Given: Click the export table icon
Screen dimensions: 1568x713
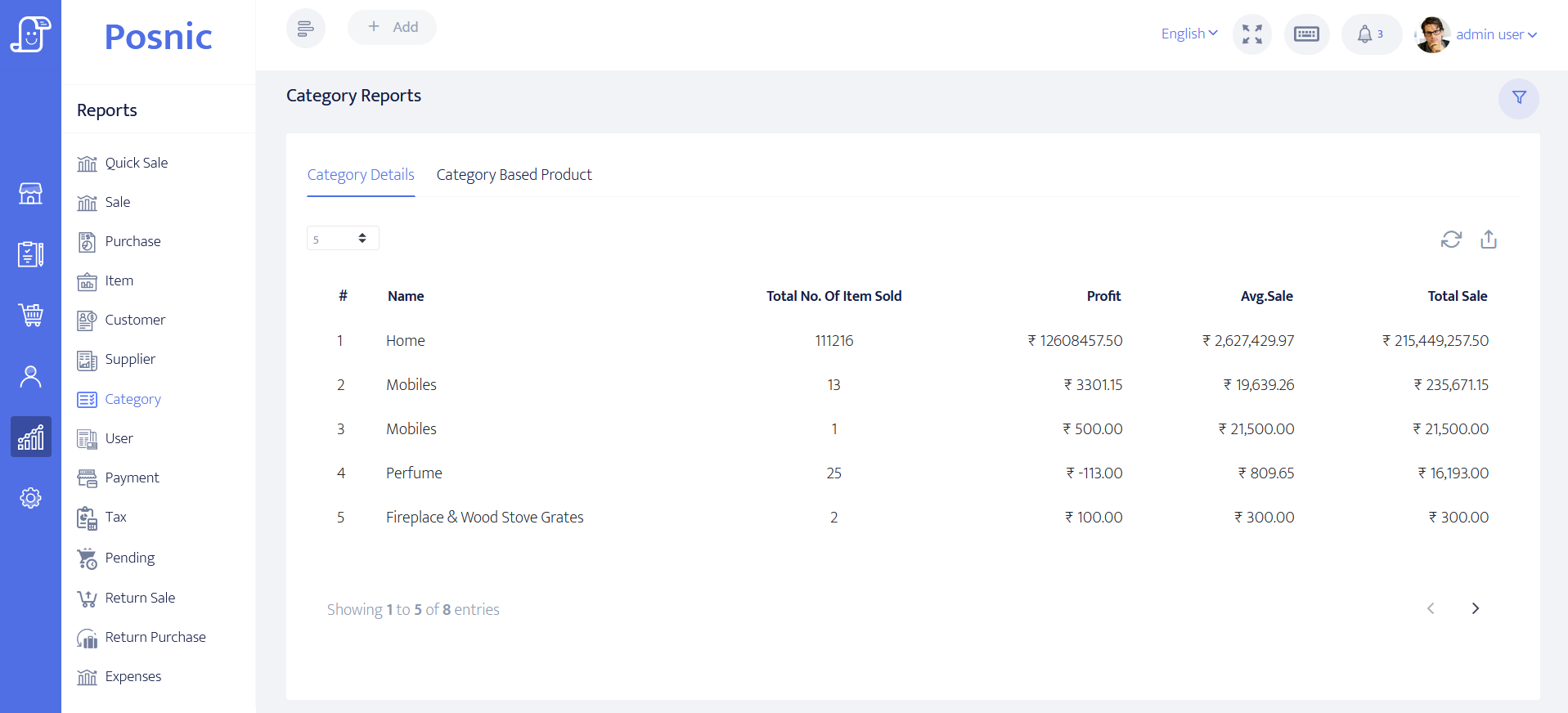Looking at the screenshot, I should pos(1488,240).
